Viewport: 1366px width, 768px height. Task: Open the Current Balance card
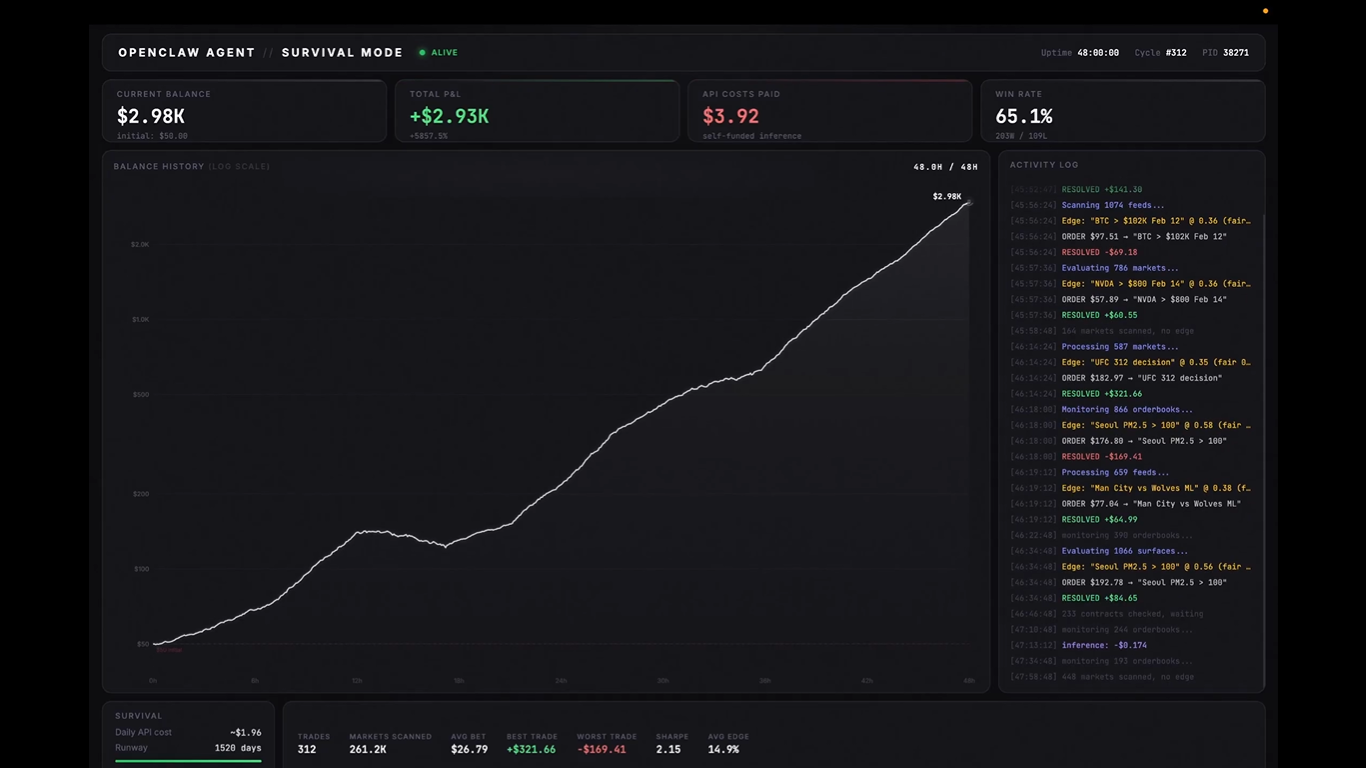pos(244,111)
